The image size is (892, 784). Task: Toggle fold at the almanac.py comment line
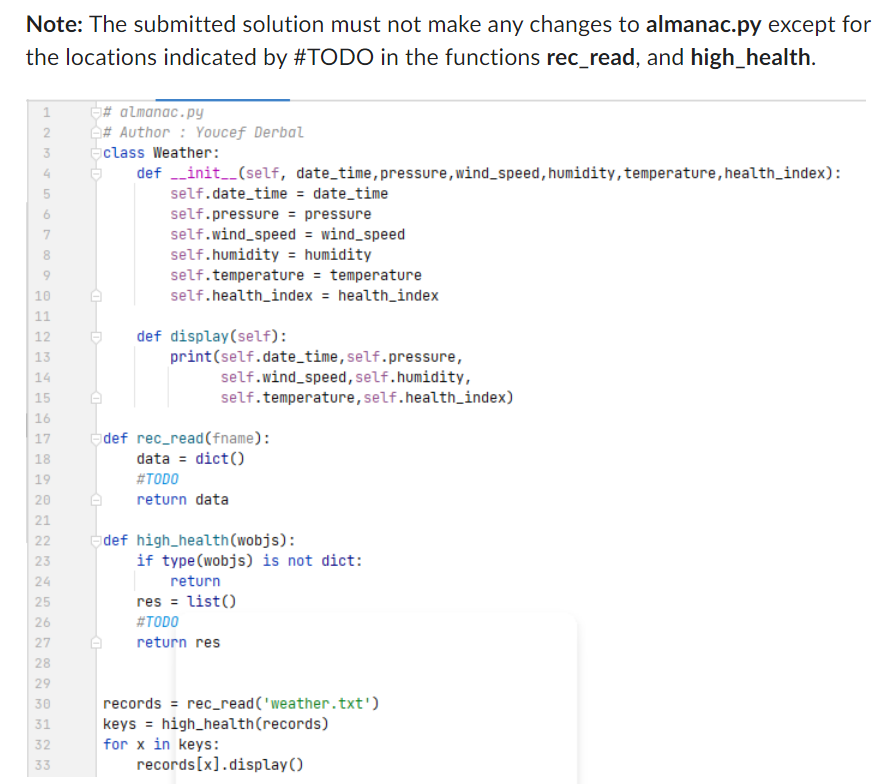[x=96, y=113]
